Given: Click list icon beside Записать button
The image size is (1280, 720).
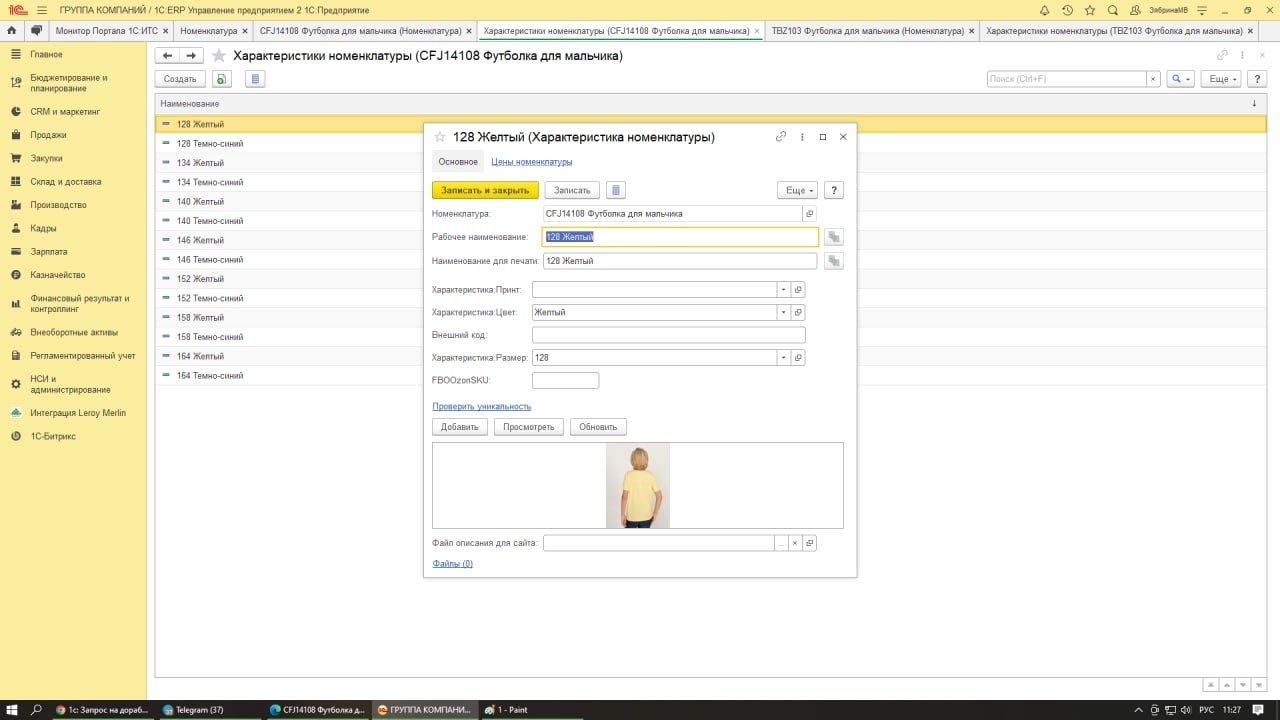Looking at the screenshot, I should click(616, 190).
